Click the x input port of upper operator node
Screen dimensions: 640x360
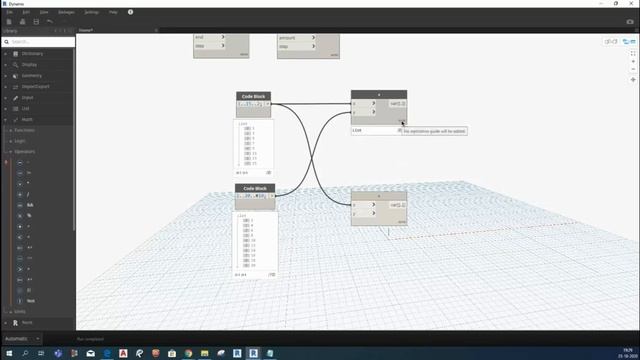tap(364, 103)
